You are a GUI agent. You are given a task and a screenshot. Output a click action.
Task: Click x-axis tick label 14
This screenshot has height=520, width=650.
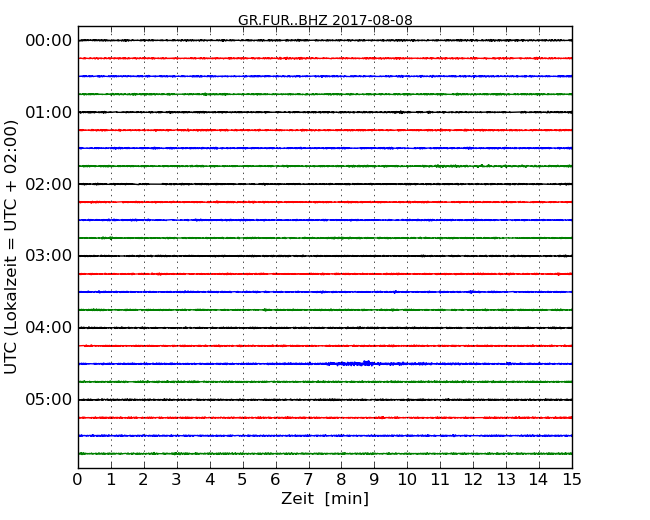coord(538,480)
